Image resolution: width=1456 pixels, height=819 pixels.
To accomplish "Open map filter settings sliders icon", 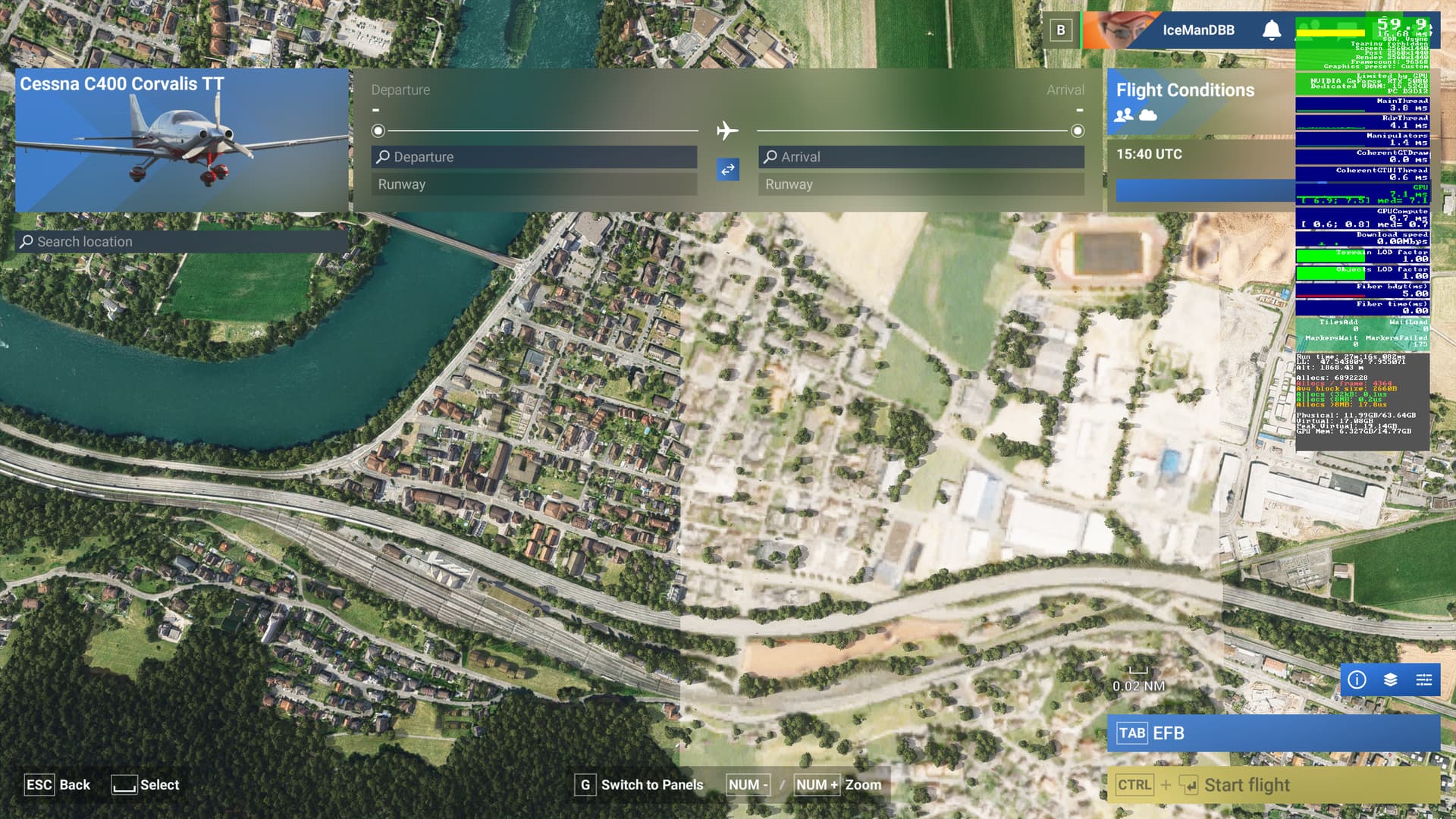I will (x=1423, y=679).
